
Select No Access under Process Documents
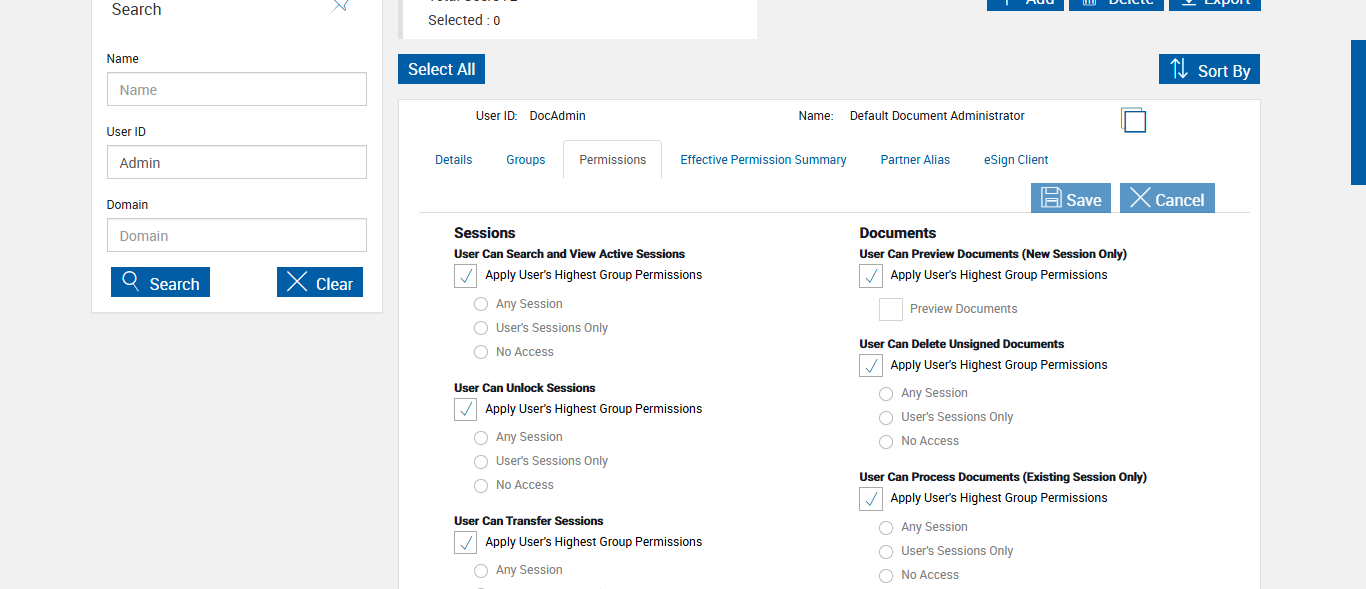click(886, 576)
